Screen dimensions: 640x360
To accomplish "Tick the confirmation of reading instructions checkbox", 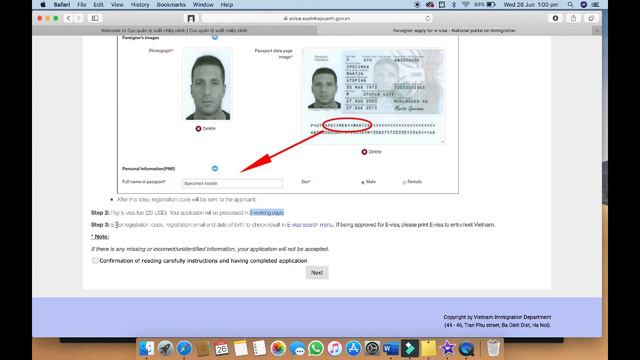I will click(x=95, y=260).
